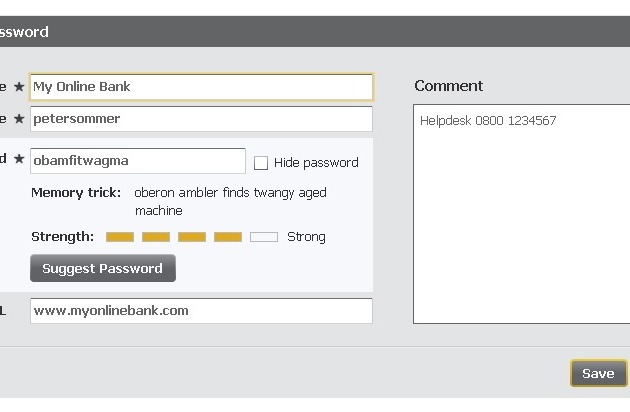Click the "obamfitwagma" password field
630x412 pixels.
[x=138, y=161]
